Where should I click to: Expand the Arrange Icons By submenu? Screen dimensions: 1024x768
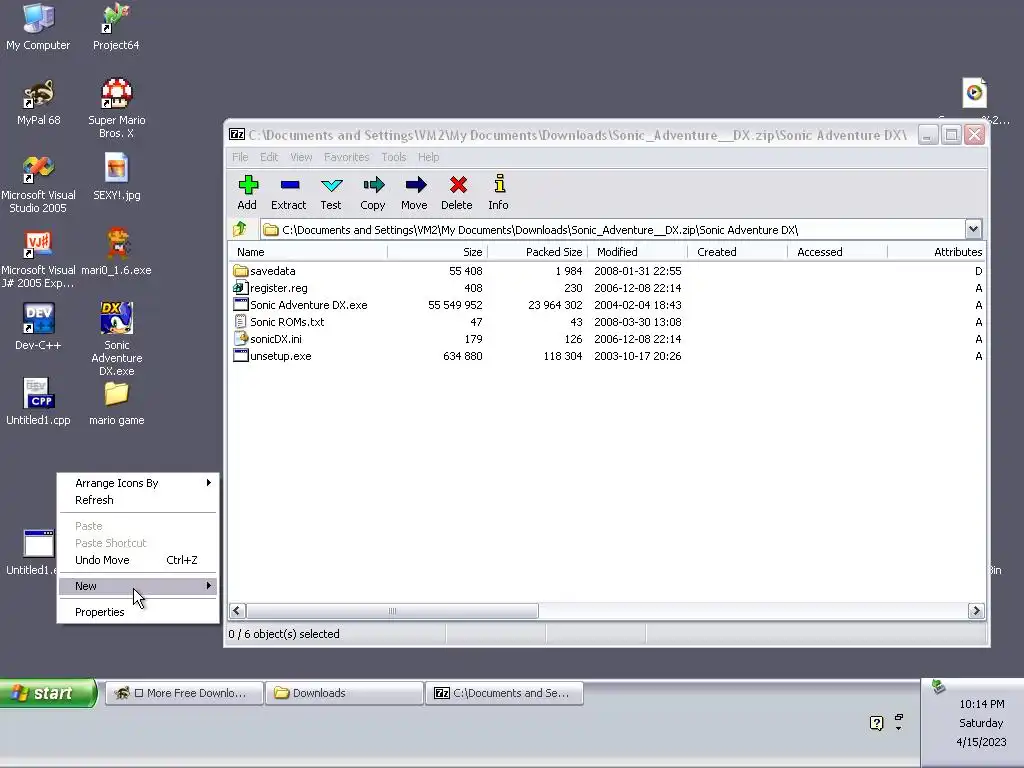point(138,483)
